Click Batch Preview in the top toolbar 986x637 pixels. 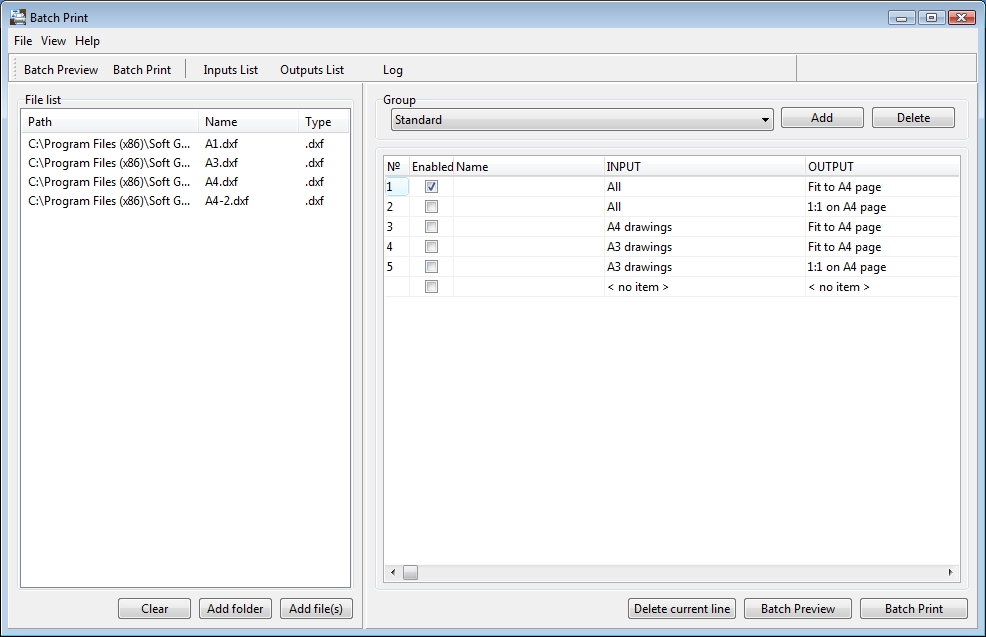tap(61, 69)
